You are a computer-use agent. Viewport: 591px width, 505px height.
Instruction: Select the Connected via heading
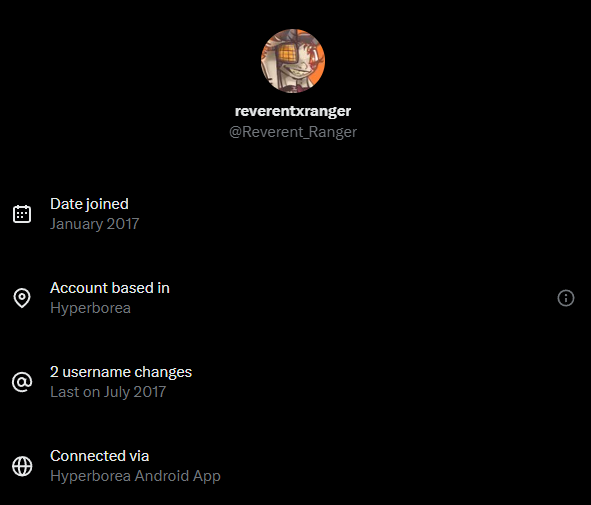coord(100,456)
